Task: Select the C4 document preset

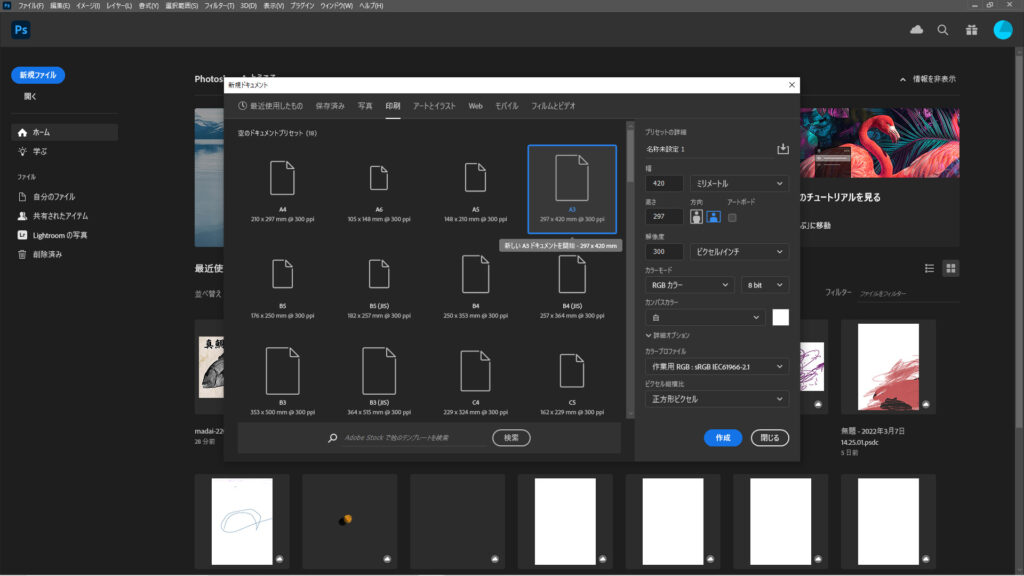Action: [475, 381]
